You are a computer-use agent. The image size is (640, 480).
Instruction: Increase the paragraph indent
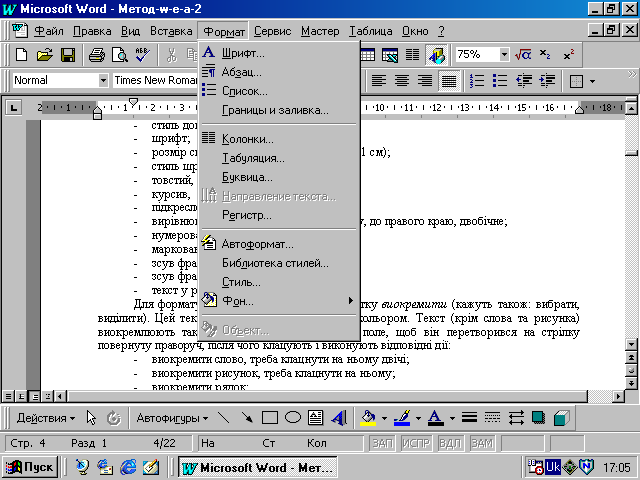pyautogui.click(x=547, y=80)
